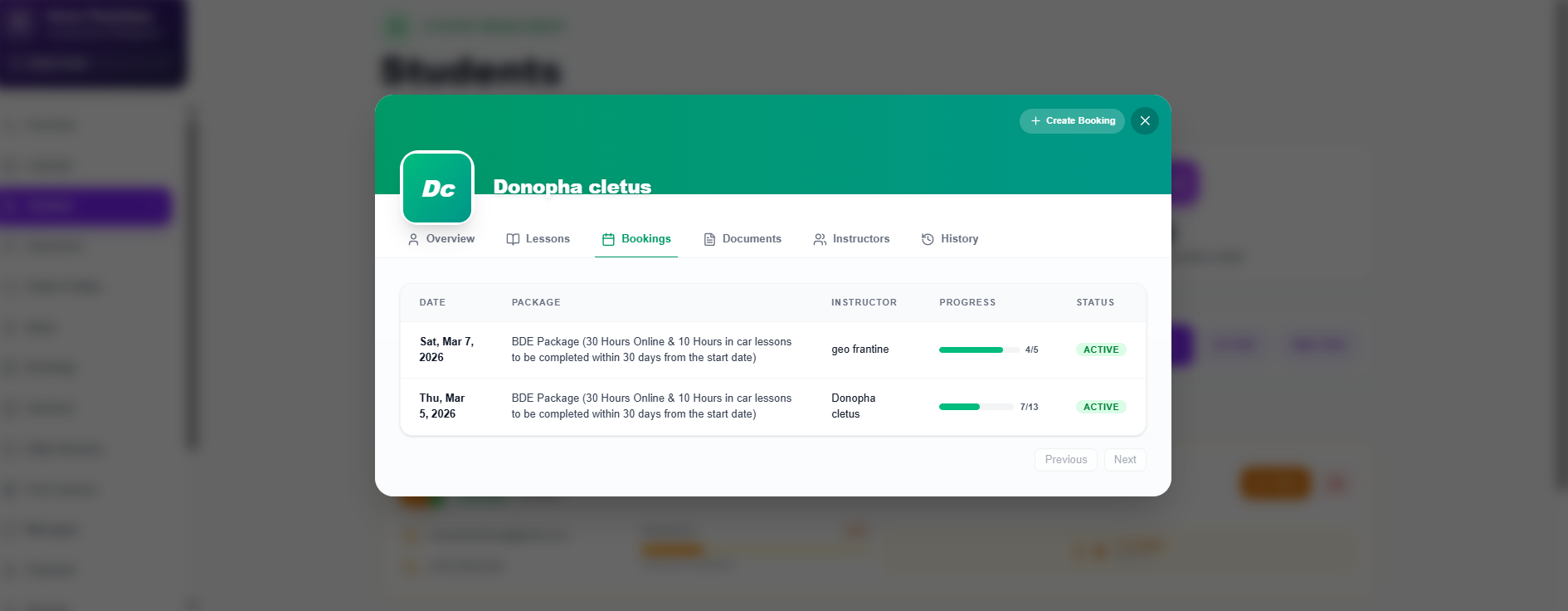Select the Sat, Mar 7, 2026 booking date
This screenshot has height=611, width=1568.
coord(446,349)
